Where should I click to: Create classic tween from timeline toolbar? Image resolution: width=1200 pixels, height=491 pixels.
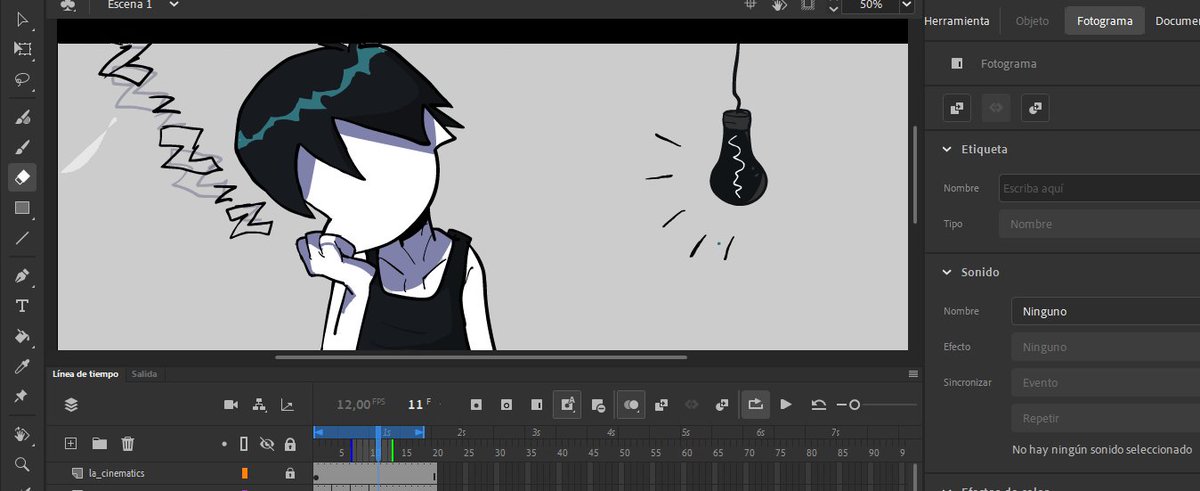(x=661, y=404)
